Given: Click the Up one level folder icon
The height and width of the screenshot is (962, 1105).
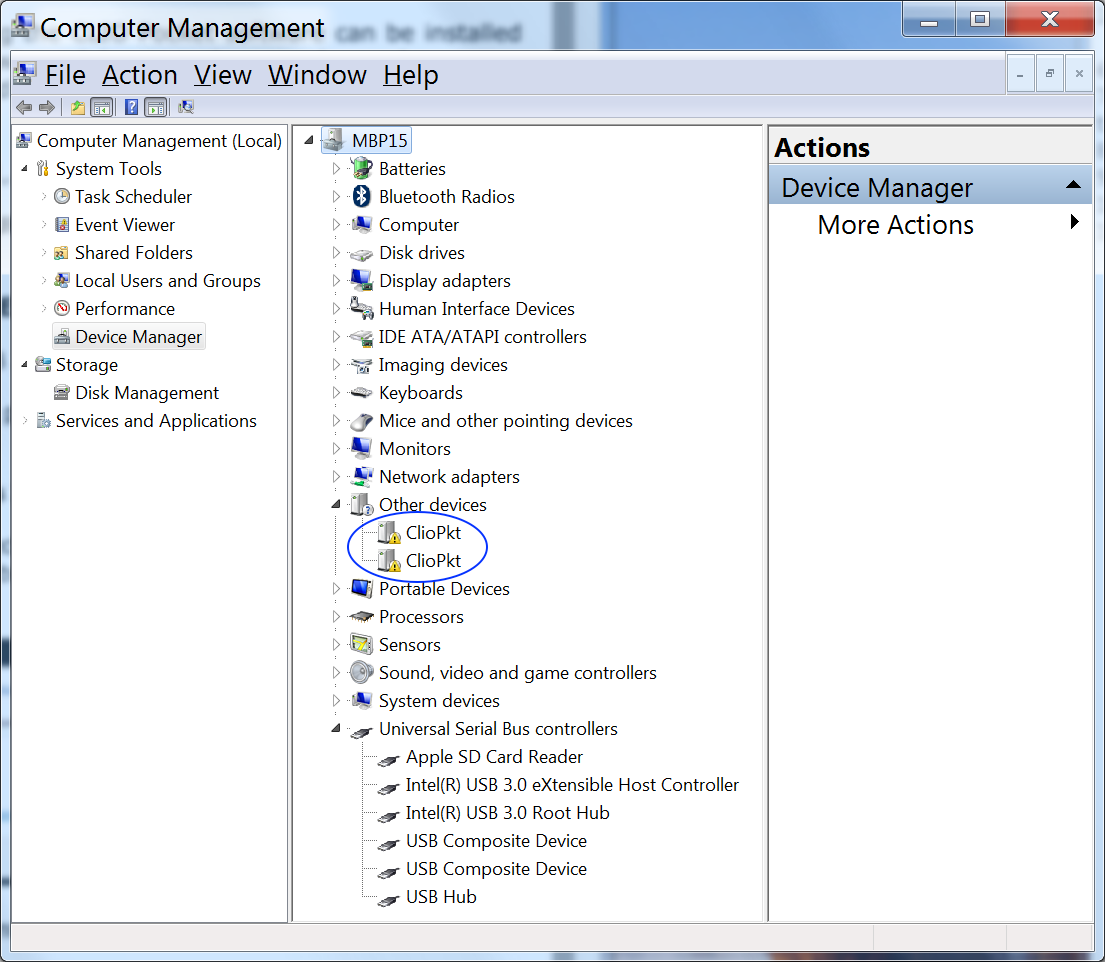Looking at the screenshot, I should point(78,107).
